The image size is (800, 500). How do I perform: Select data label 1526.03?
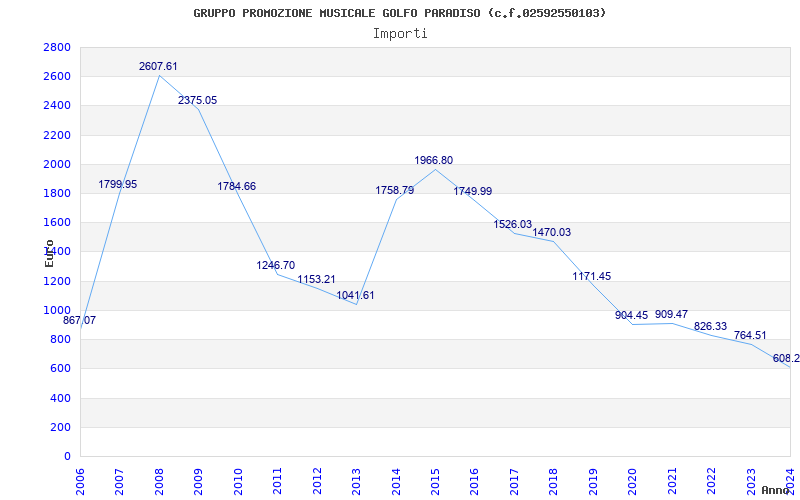pyautogui.click(x=513, y=225)
